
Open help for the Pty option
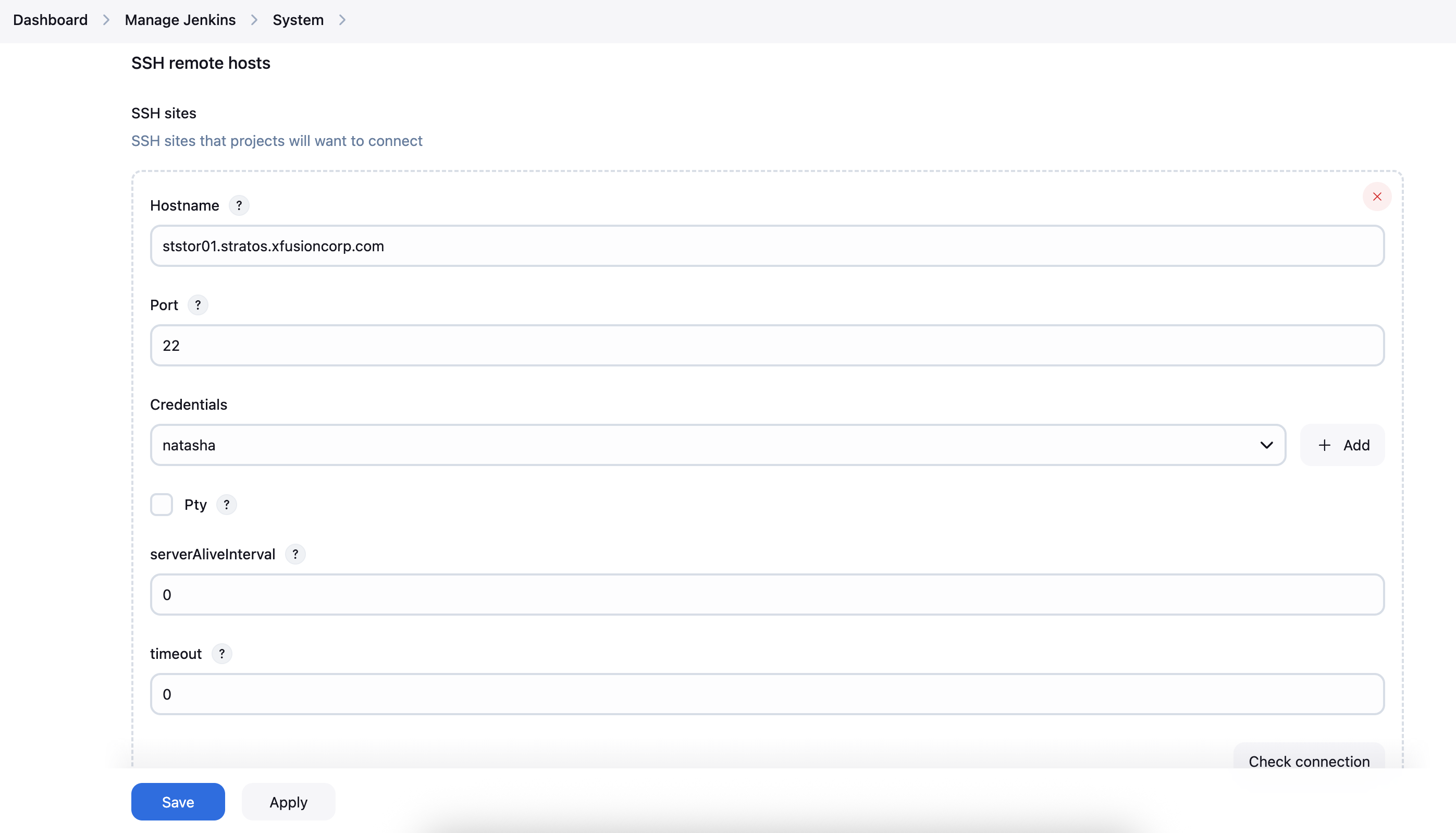click(226, 505)
